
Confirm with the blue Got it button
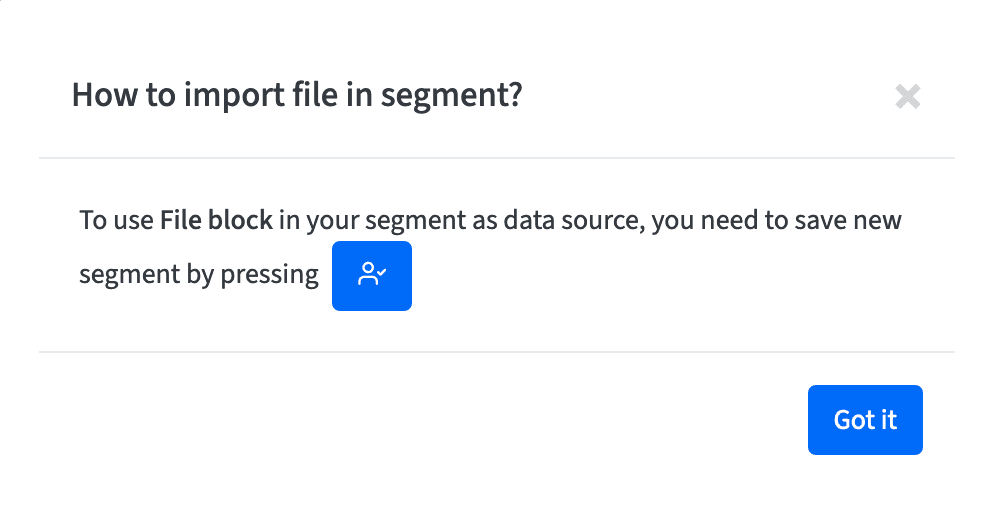coord(865,420)
